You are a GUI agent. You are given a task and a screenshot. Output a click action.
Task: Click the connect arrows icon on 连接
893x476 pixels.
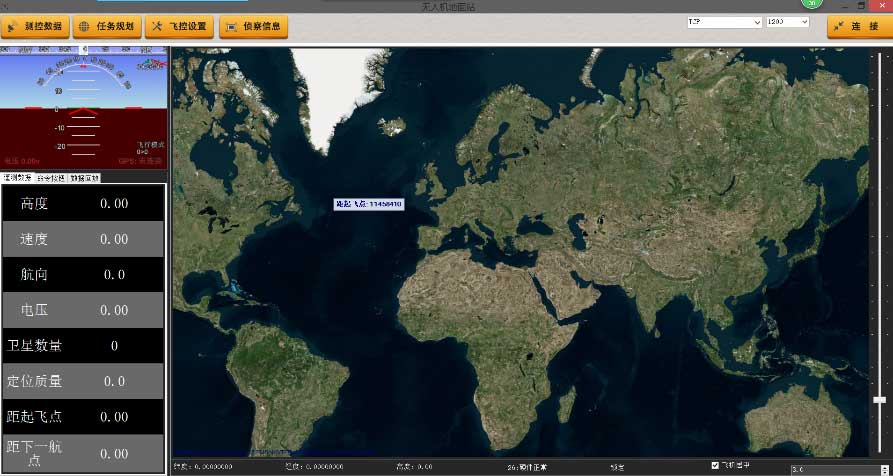tap(838, 27)
